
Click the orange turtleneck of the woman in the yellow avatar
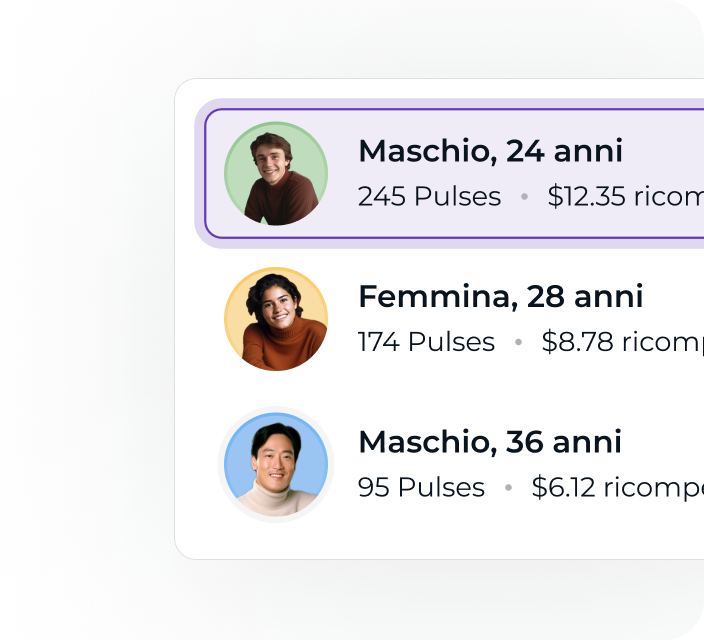pos(285,348)
